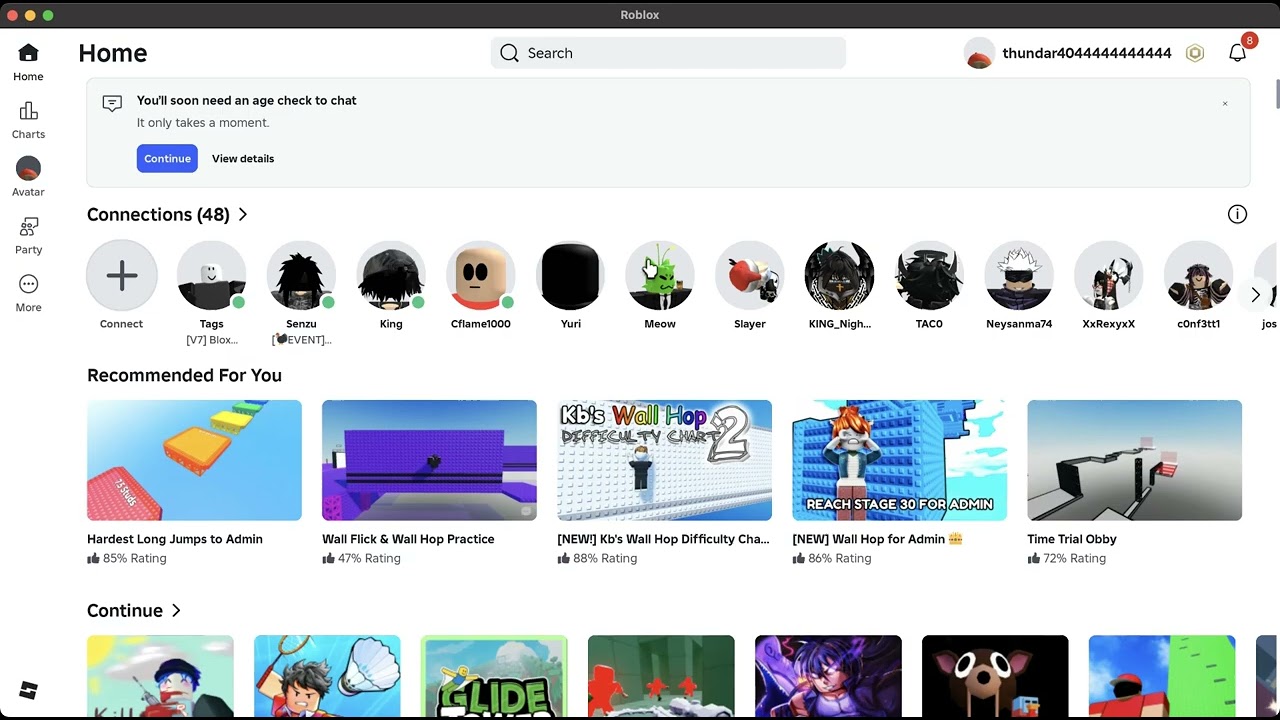This screenshot has width=1280, height=720.
Task: Open connection King's avatar
Action: (x=391, y=275)
